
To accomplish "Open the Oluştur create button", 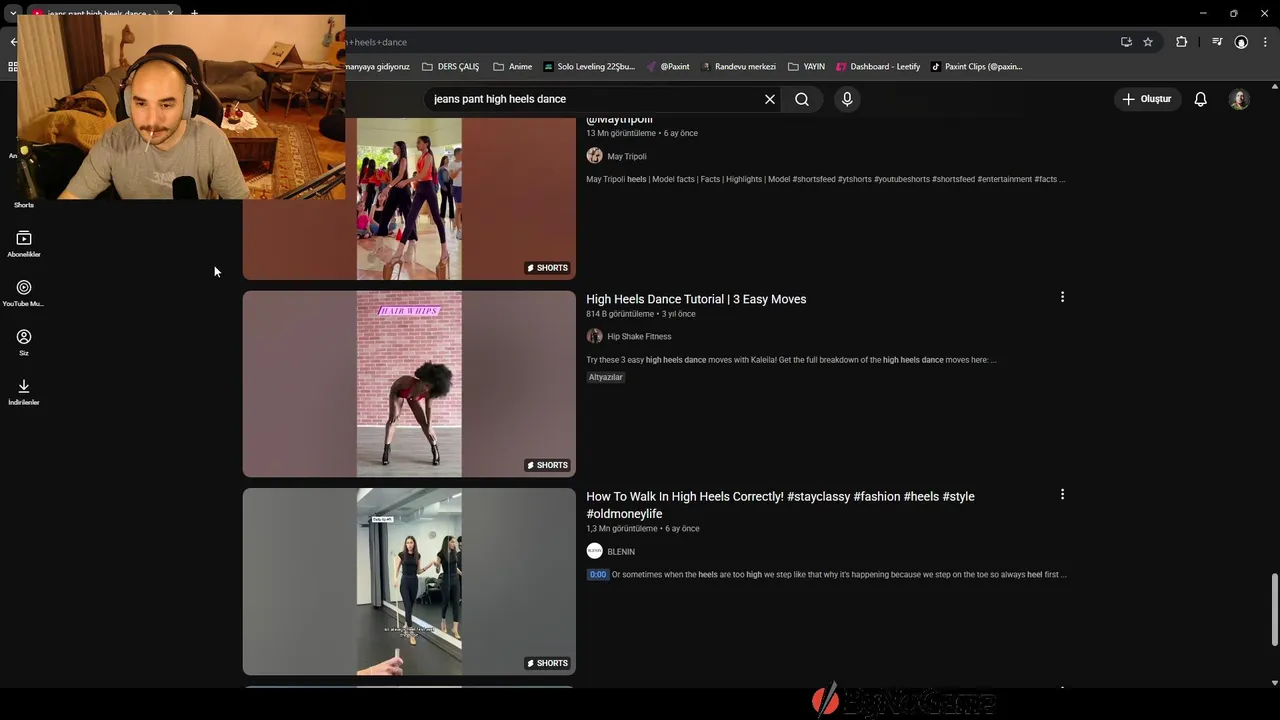I will coord(1146,99).
